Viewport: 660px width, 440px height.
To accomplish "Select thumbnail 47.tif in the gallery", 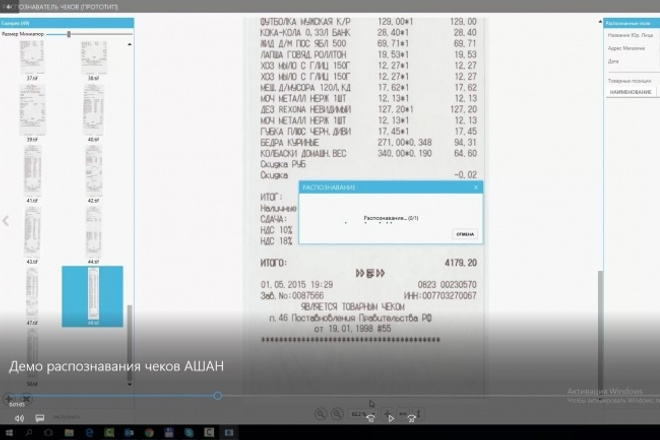I will pyautogui.click(x=32, y=296).
